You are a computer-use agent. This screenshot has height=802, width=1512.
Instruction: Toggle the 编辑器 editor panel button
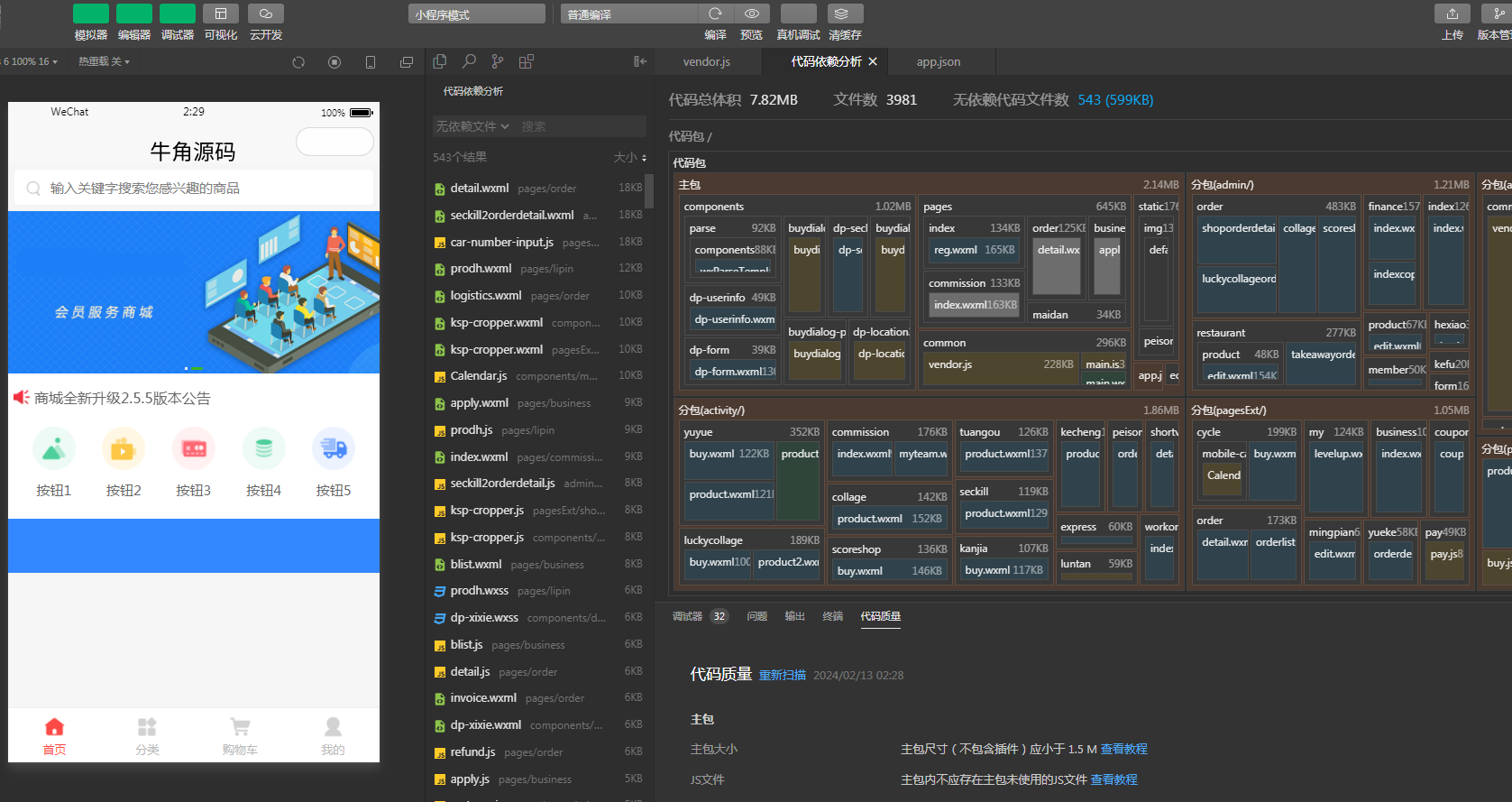coord(134,14)
